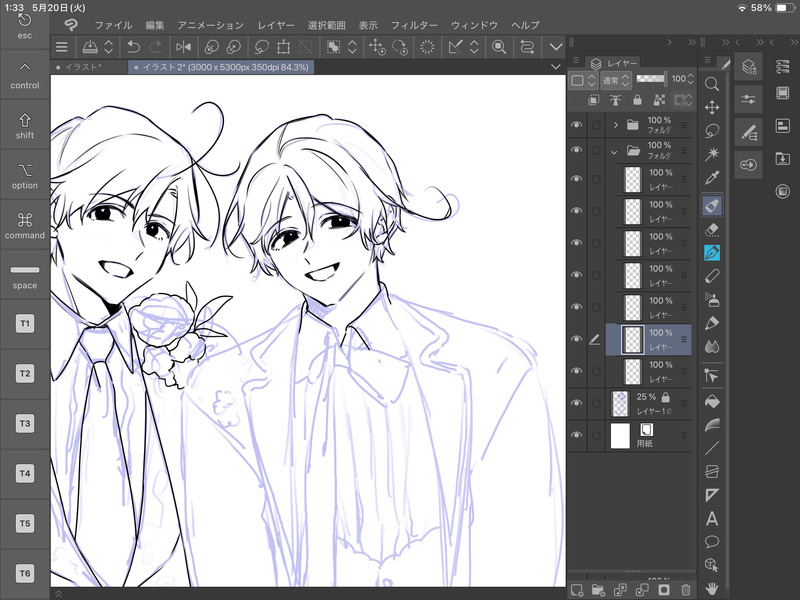Tap the esc edge keyboard key

tap(24, 27)
